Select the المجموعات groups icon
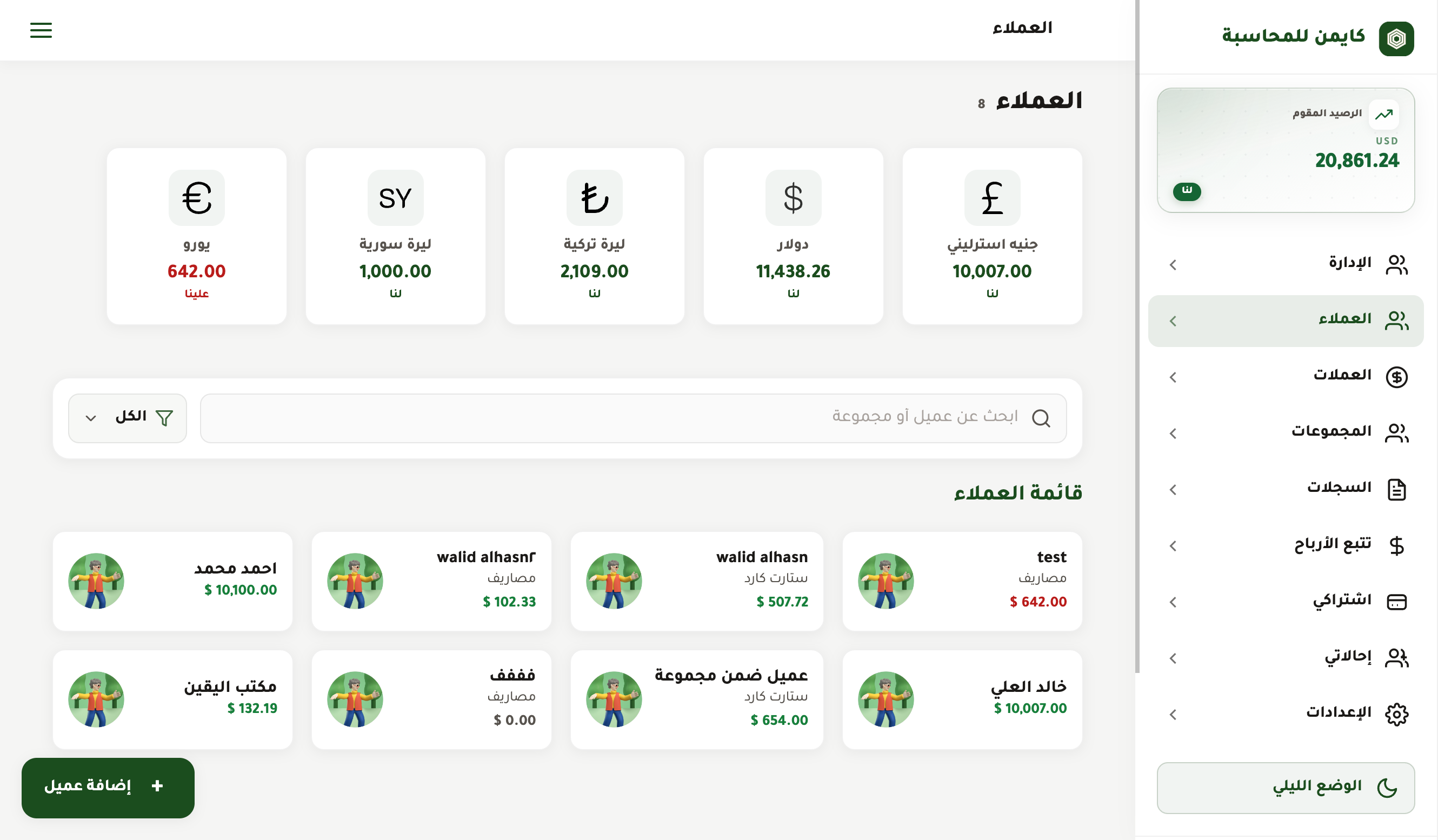Image resolution: width=1438 pixels, height=840 pixels. (x=1397, y=432)
